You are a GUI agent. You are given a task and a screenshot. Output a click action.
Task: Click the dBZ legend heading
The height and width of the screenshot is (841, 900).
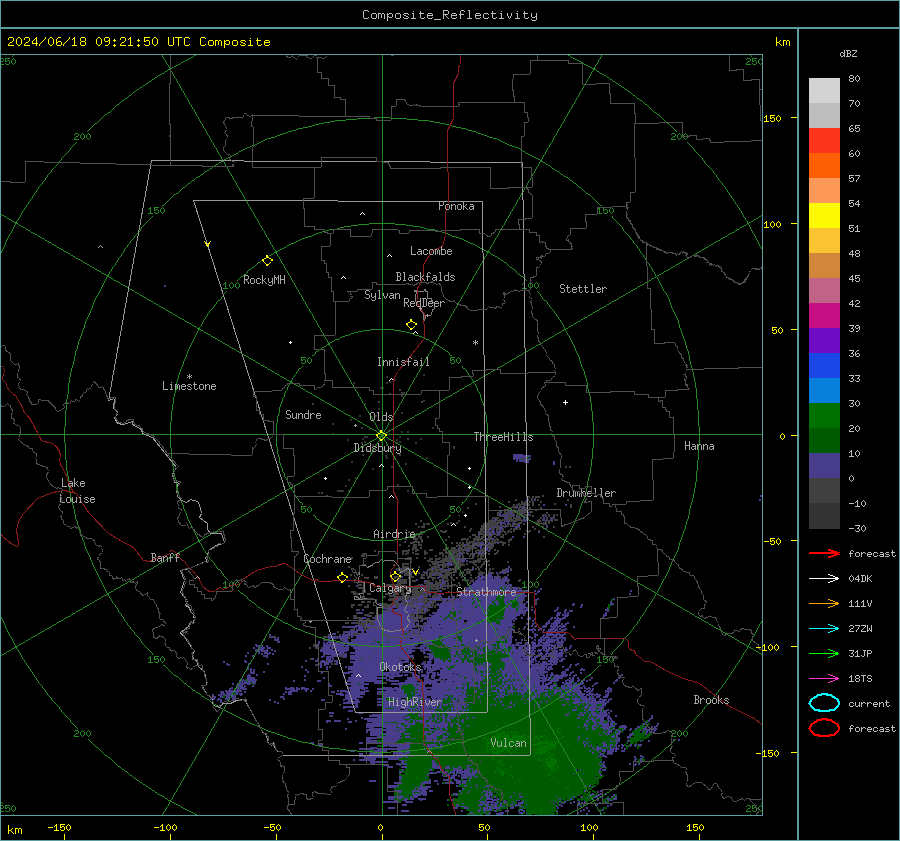click(x=848, y=53)
